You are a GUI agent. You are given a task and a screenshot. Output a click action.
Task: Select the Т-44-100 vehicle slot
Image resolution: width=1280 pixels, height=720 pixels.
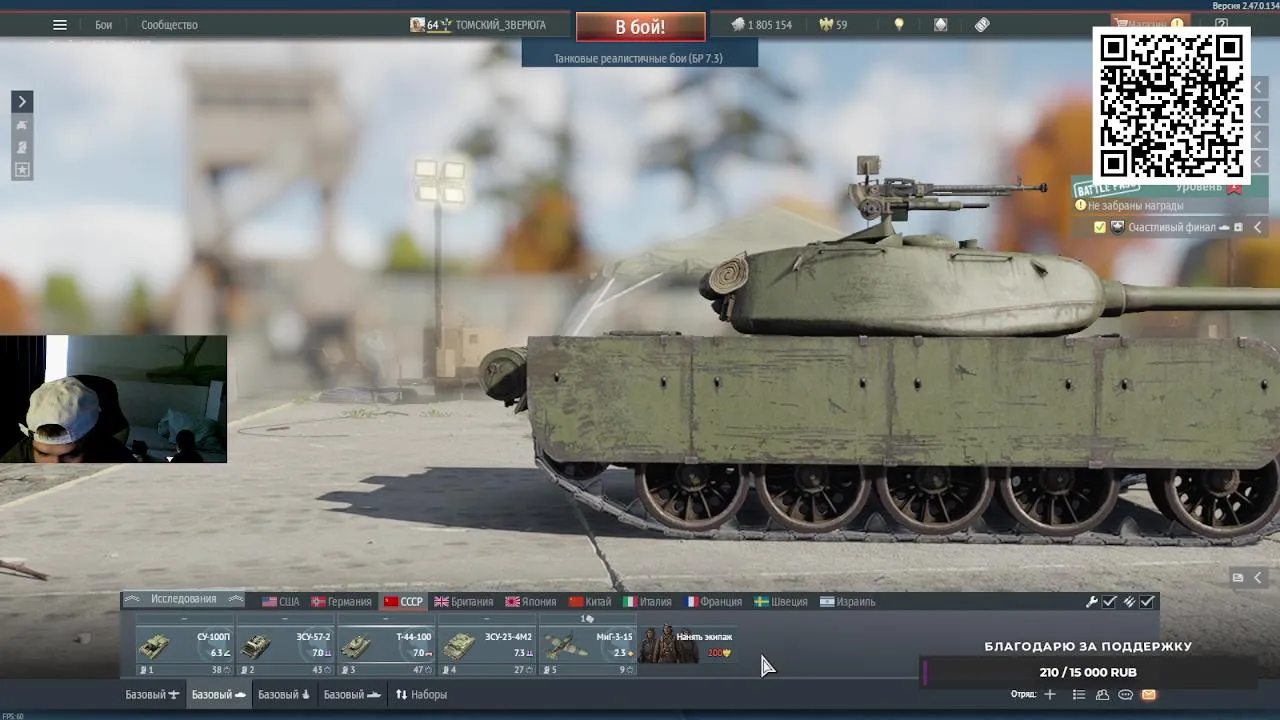pos(386,647)
